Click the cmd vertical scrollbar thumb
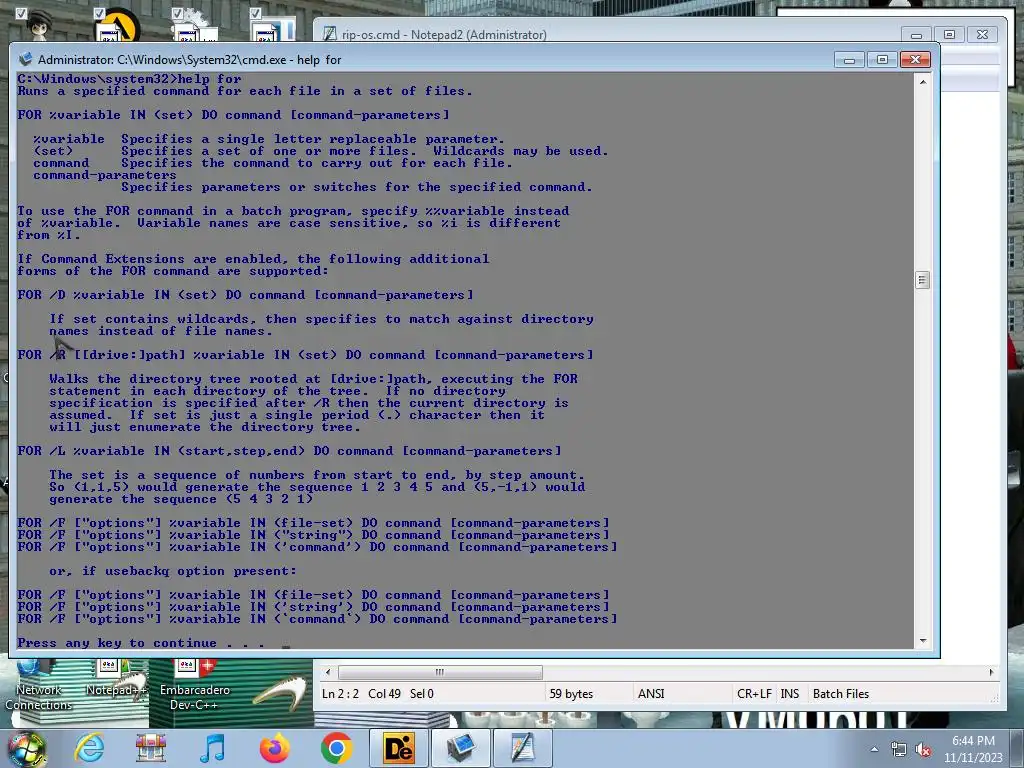The width and height of the screenshot is (1024, 768). (922, 281)
